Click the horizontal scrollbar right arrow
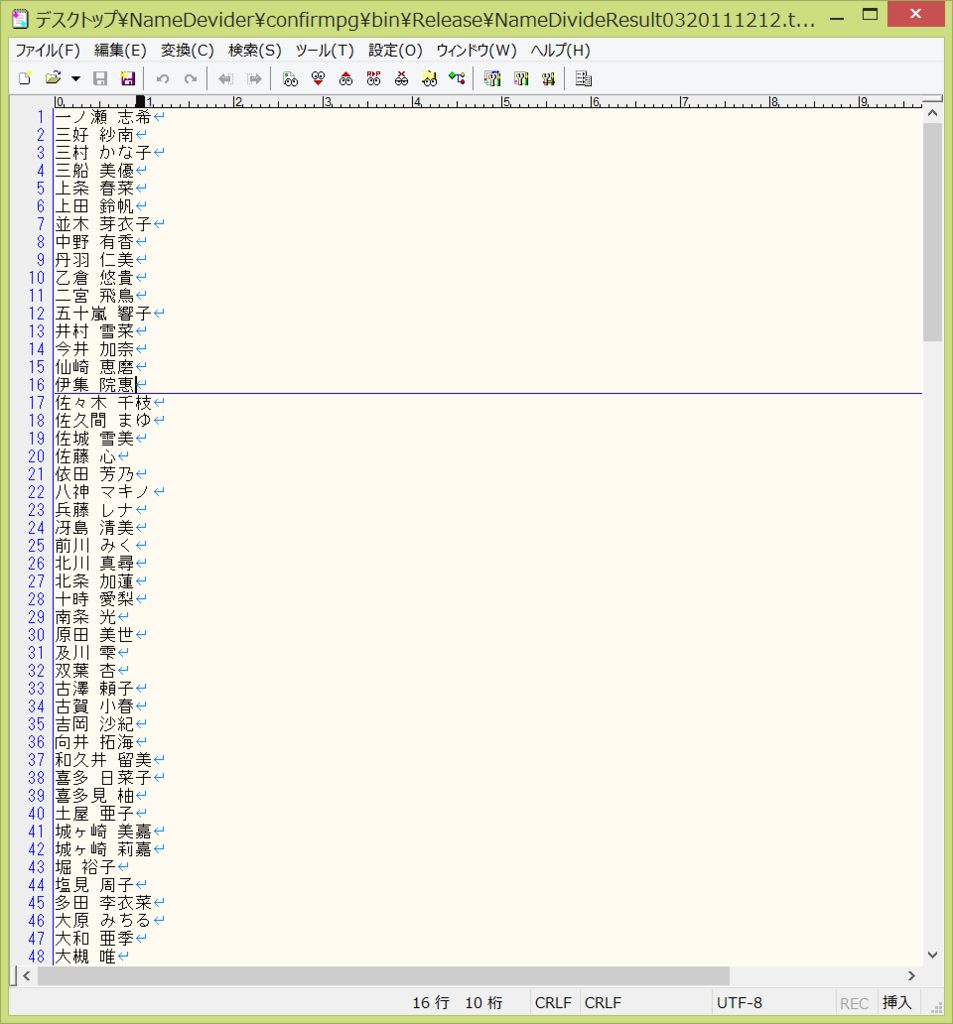The height and width of the screenshot is (1024, 953). [912, 976]
